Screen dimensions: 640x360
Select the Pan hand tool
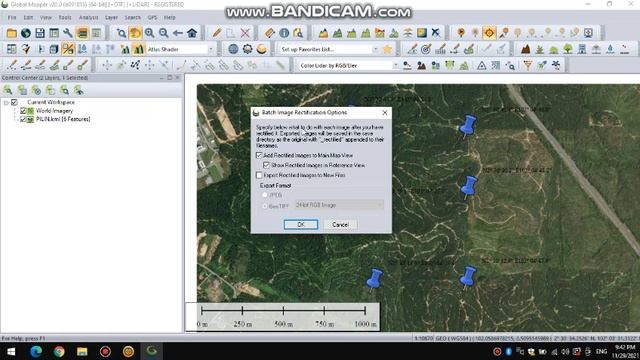(x=135, y=33)
